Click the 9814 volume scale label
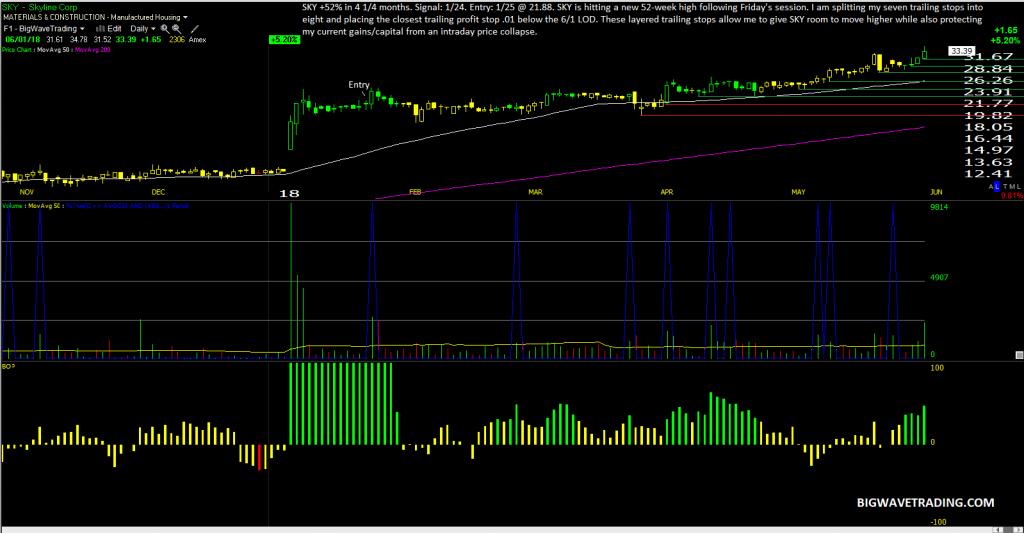Image resolution: width=1024 pixels, height=533 pixels. coord(939,207)
